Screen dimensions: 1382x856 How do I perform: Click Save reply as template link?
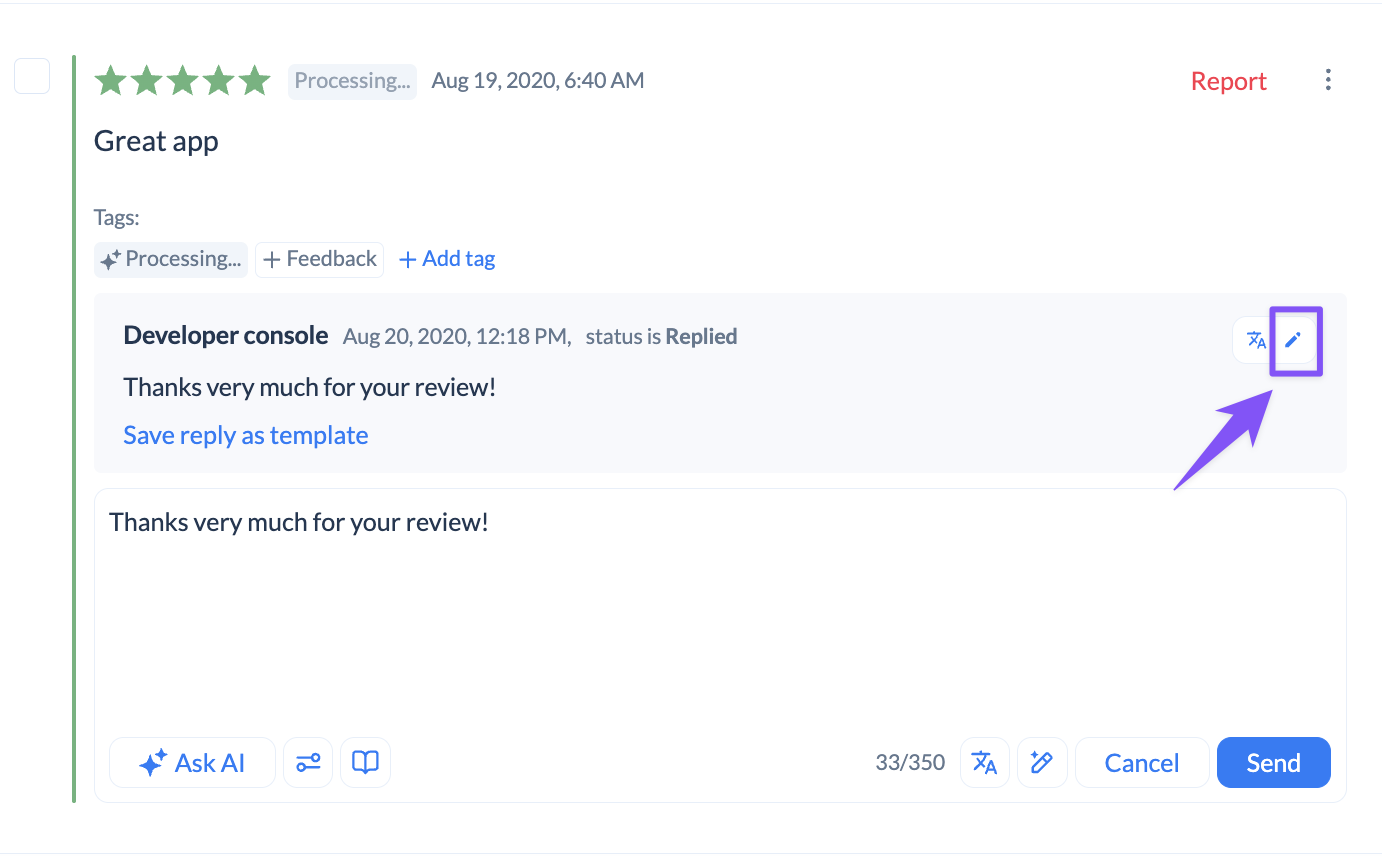point(246,435)
